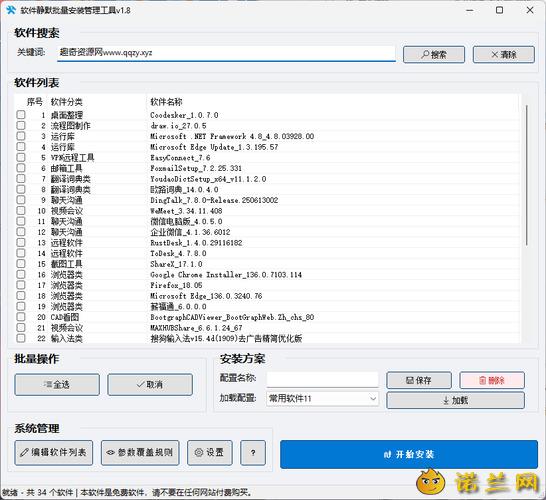Image resolution: width=546 pixels, height=500 pixels.
Task: Click the ? help button
Action: point(253,453)
